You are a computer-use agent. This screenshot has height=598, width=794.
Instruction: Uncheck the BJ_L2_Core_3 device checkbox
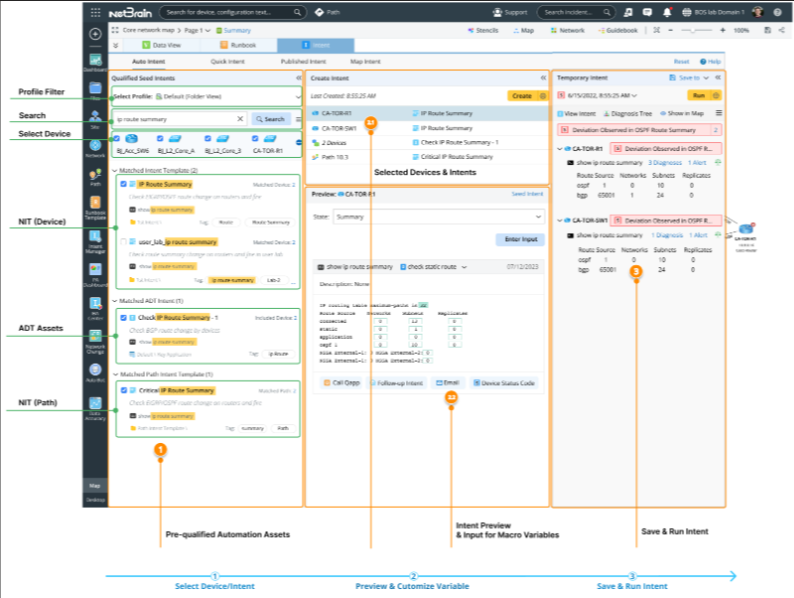point(208,138)
